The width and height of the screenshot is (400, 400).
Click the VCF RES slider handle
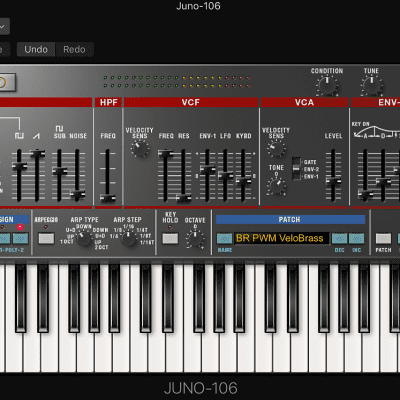point(183,198)
